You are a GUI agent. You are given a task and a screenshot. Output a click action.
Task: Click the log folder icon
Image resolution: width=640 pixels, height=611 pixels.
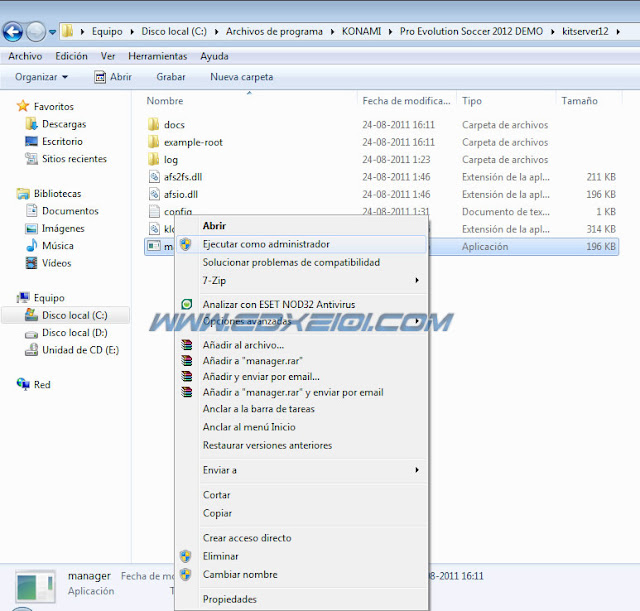coord(154,159)
